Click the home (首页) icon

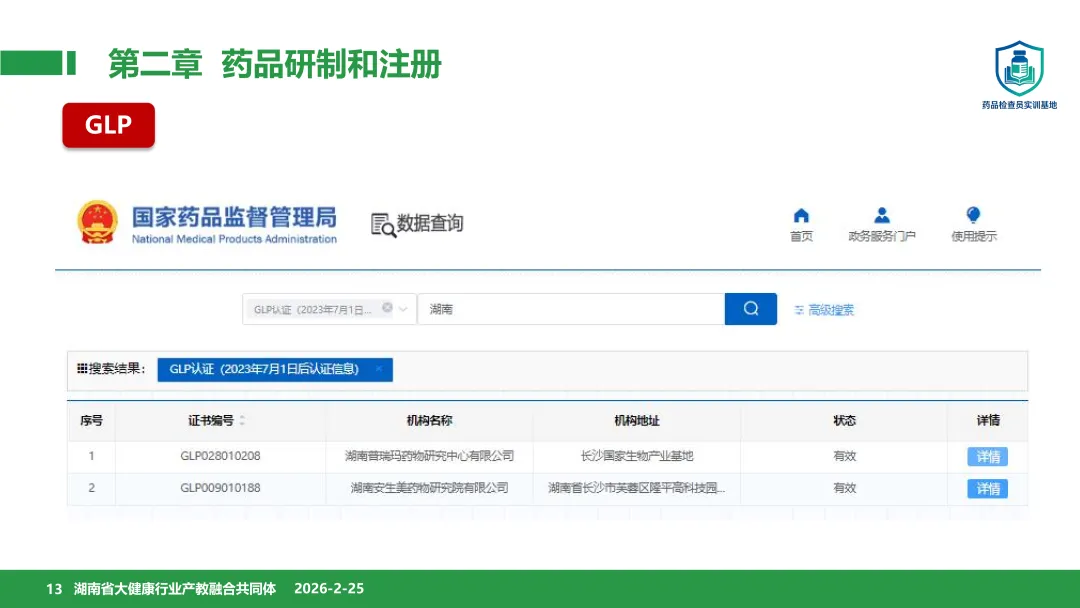coord(801,216)
